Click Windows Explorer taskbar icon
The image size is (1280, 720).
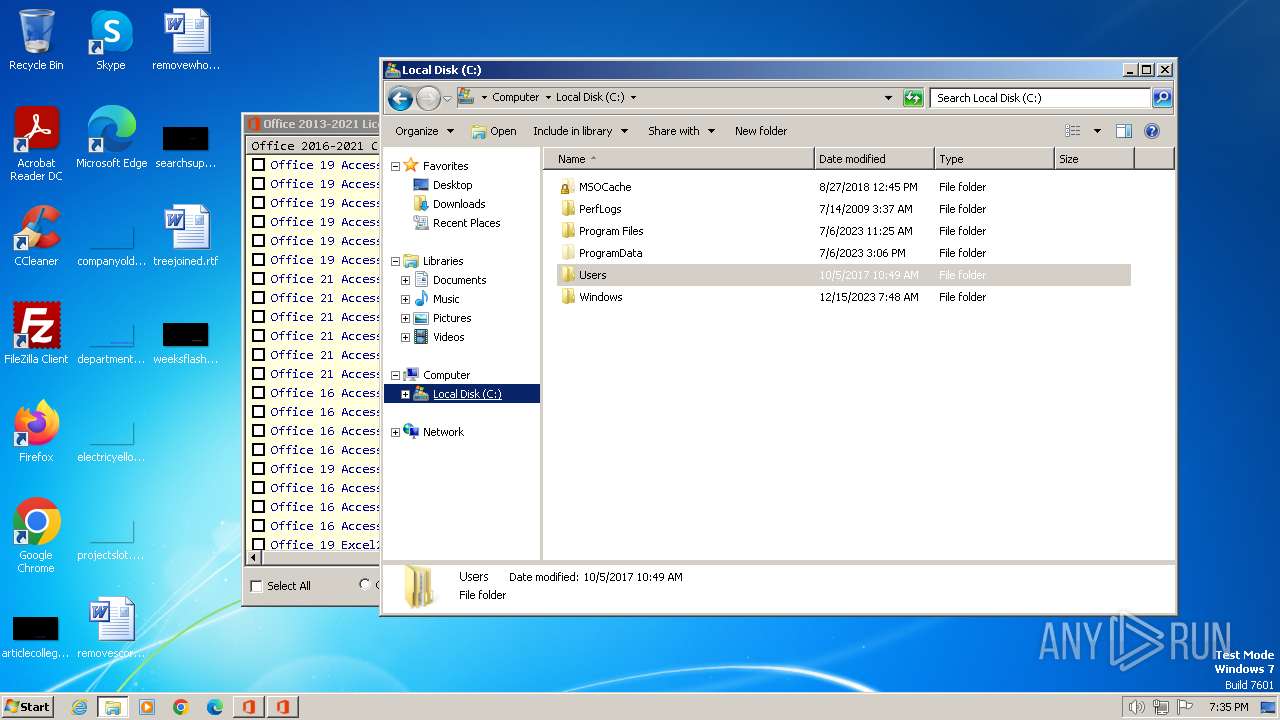[x=113, y=707]
